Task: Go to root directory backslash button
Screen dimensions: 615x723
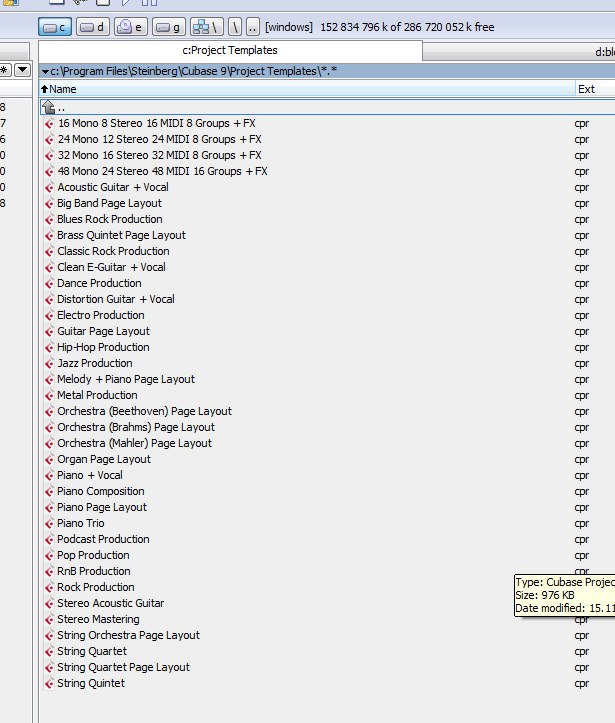Action: (235, 27)
